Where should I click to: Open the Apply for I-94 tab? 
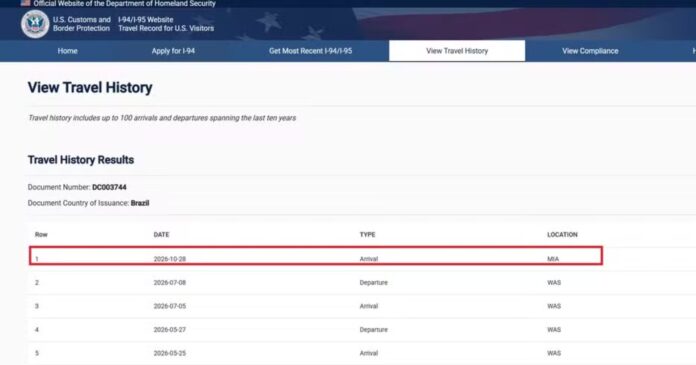click(x=173, y=51)
